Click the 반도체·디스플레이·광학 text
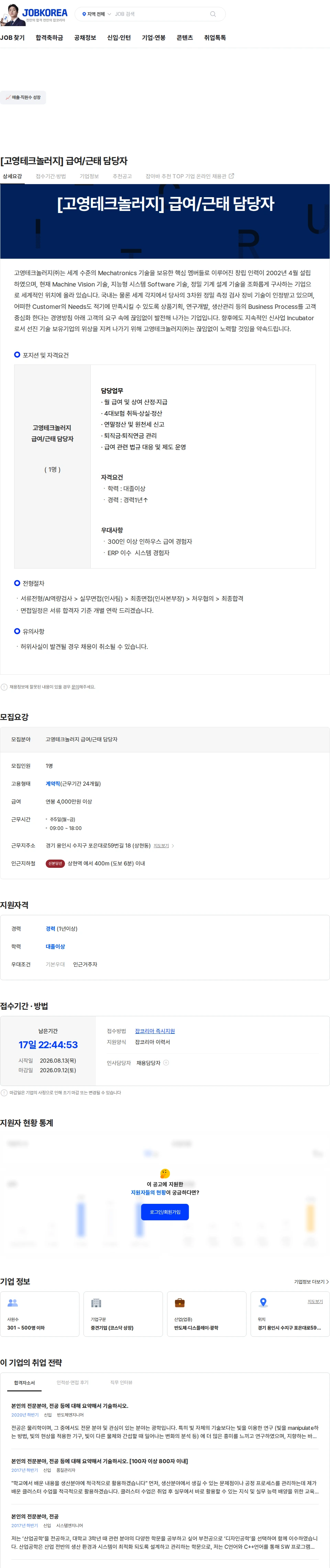 196,1328
